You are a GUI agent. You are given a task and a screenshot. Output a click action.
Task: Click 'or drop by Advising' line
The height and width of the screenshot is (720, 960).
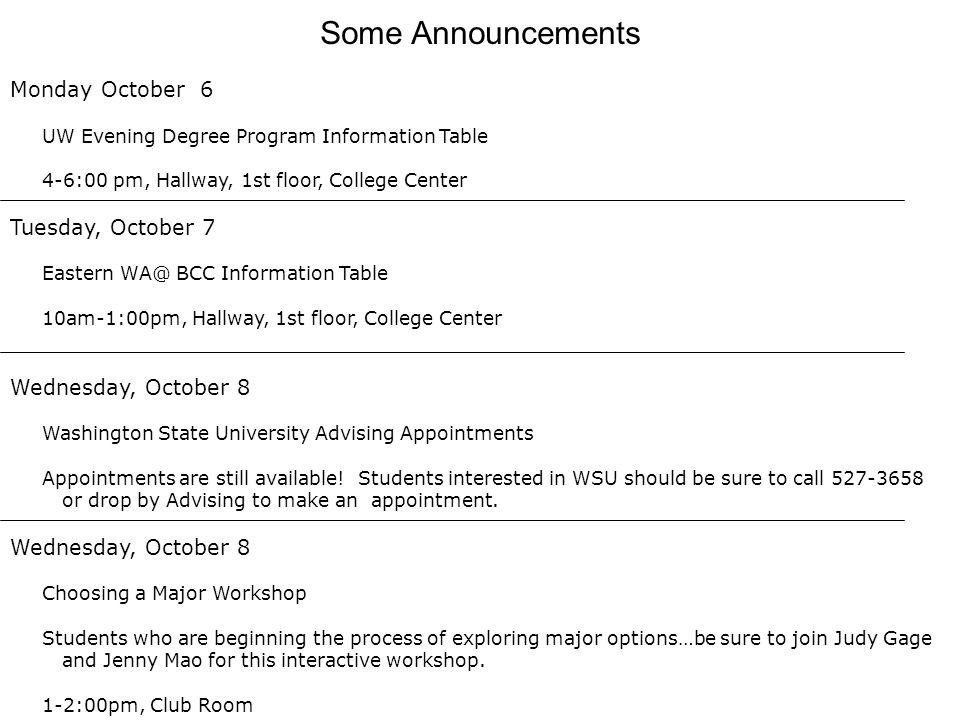point(280,500)
